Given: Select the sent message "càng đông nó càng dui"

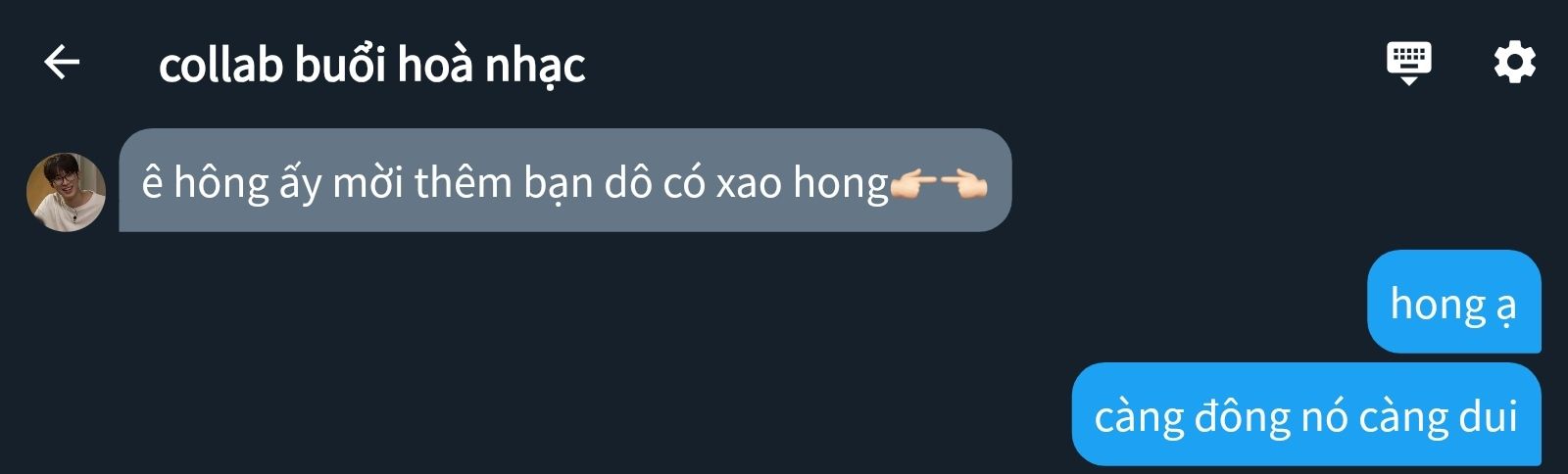Looking at the screenshot, I should coord(1306,414).
